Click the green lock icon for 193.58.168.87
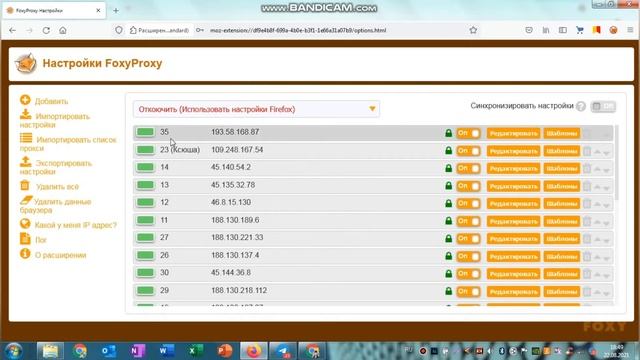The width and height of the screenshot is (640, 360). 449,133
